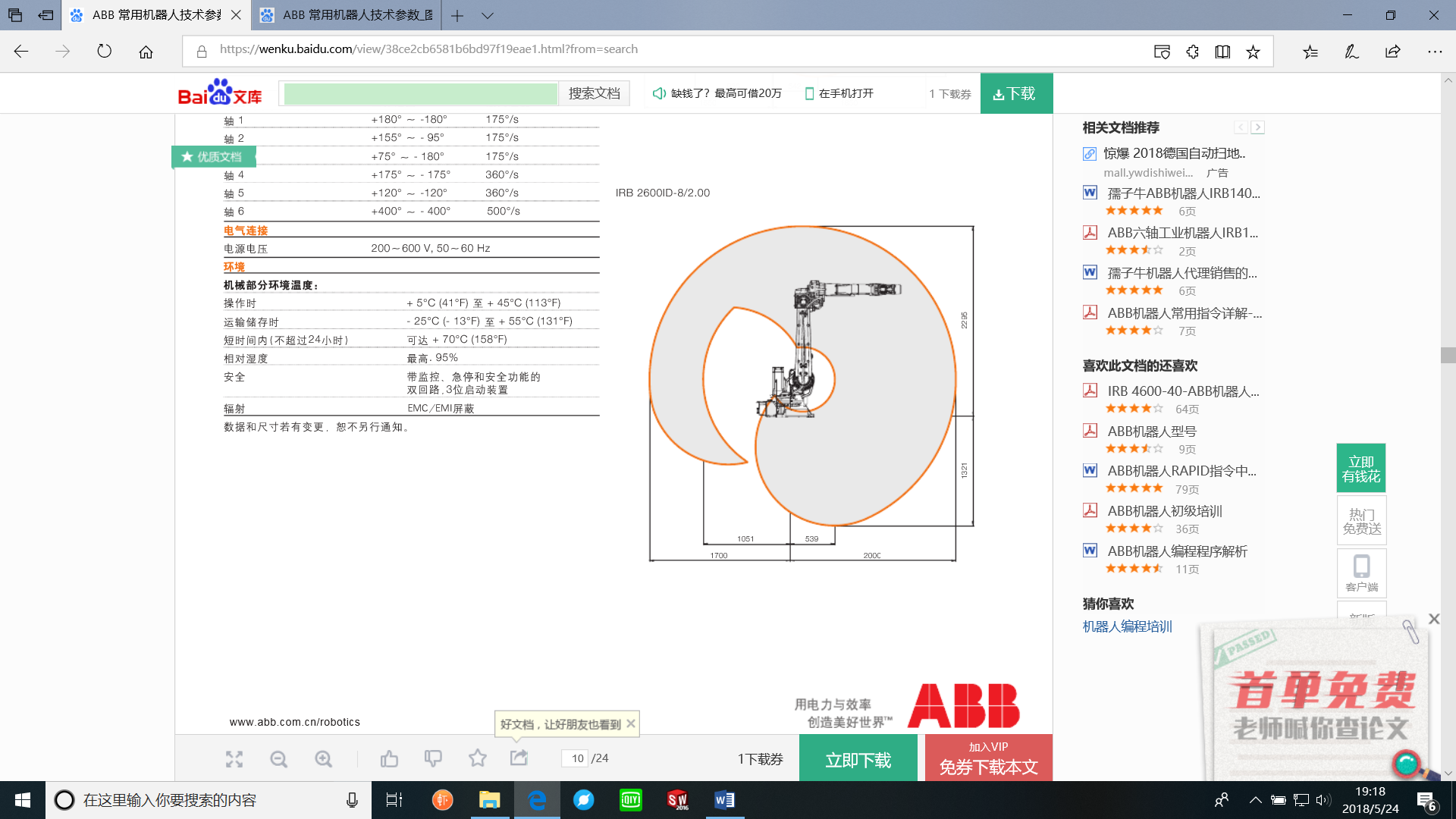Favorite the document with star icon

478,758
